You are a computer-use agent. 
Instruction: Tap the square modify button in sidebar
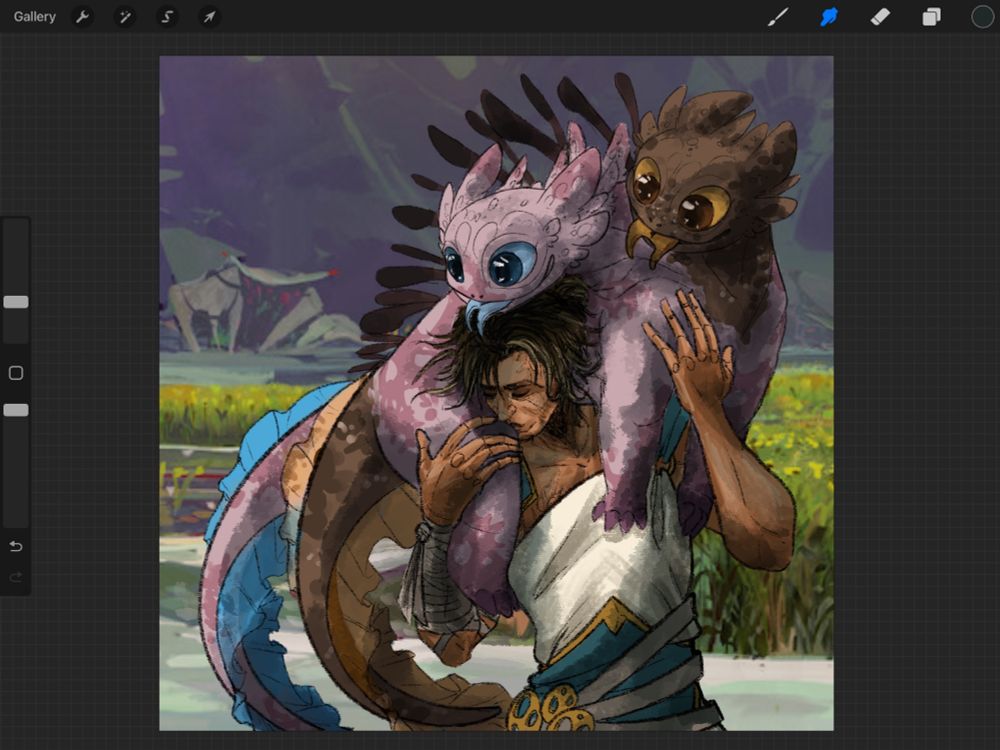pos(16,373)
